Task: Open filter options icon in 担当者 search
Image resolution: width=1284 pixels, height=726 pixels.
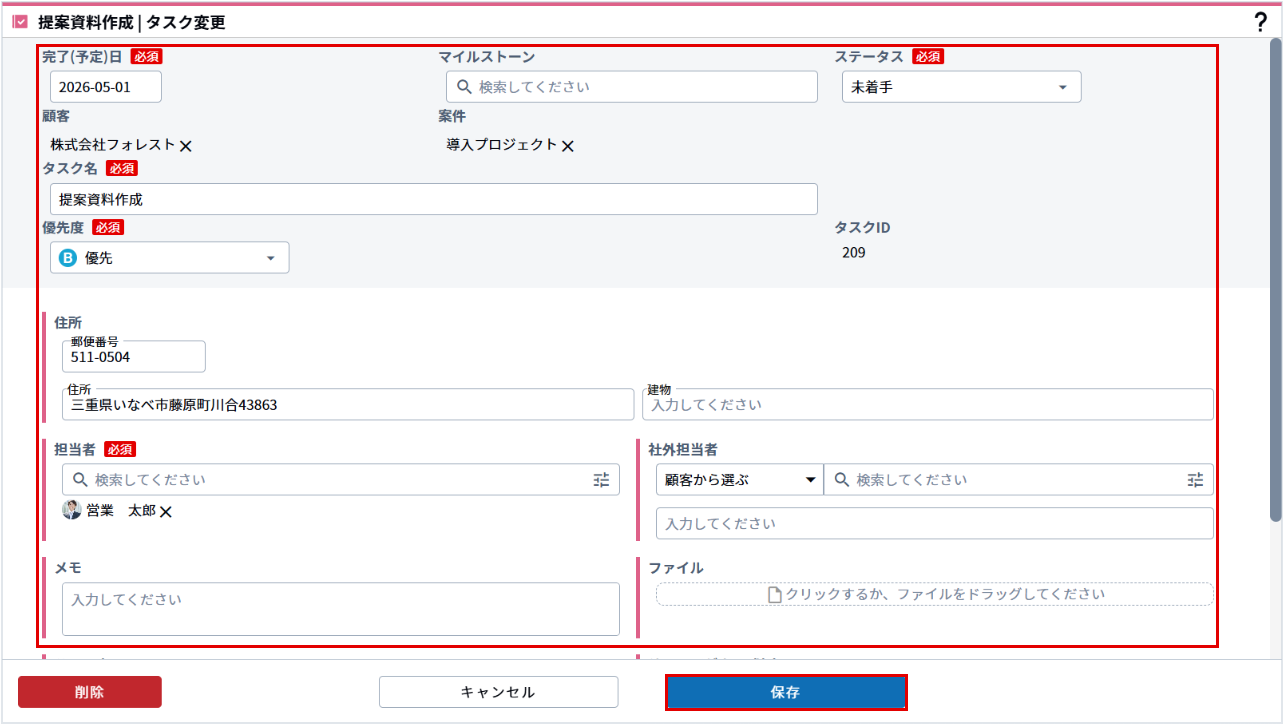Action: pyautogui.click(x=601, y=480)
